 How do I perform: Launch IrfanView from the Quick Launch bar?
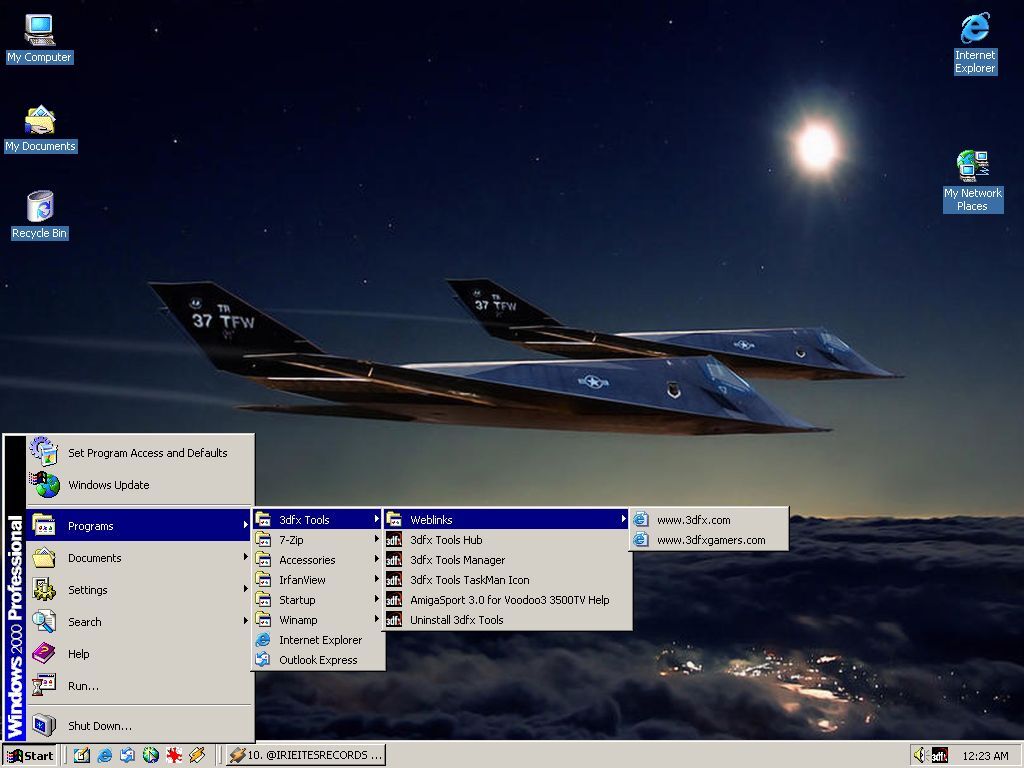tap(174, 755)
